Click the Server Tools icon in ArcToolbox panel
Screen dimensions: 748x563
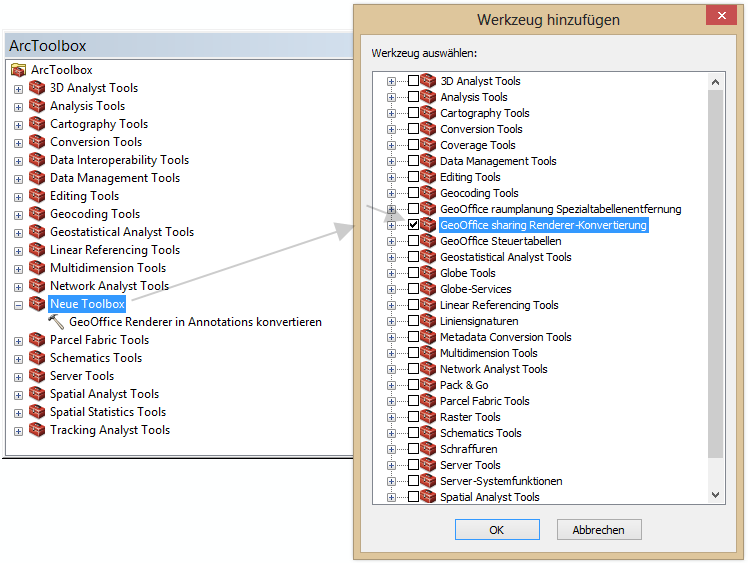click(x=37, y=376)
